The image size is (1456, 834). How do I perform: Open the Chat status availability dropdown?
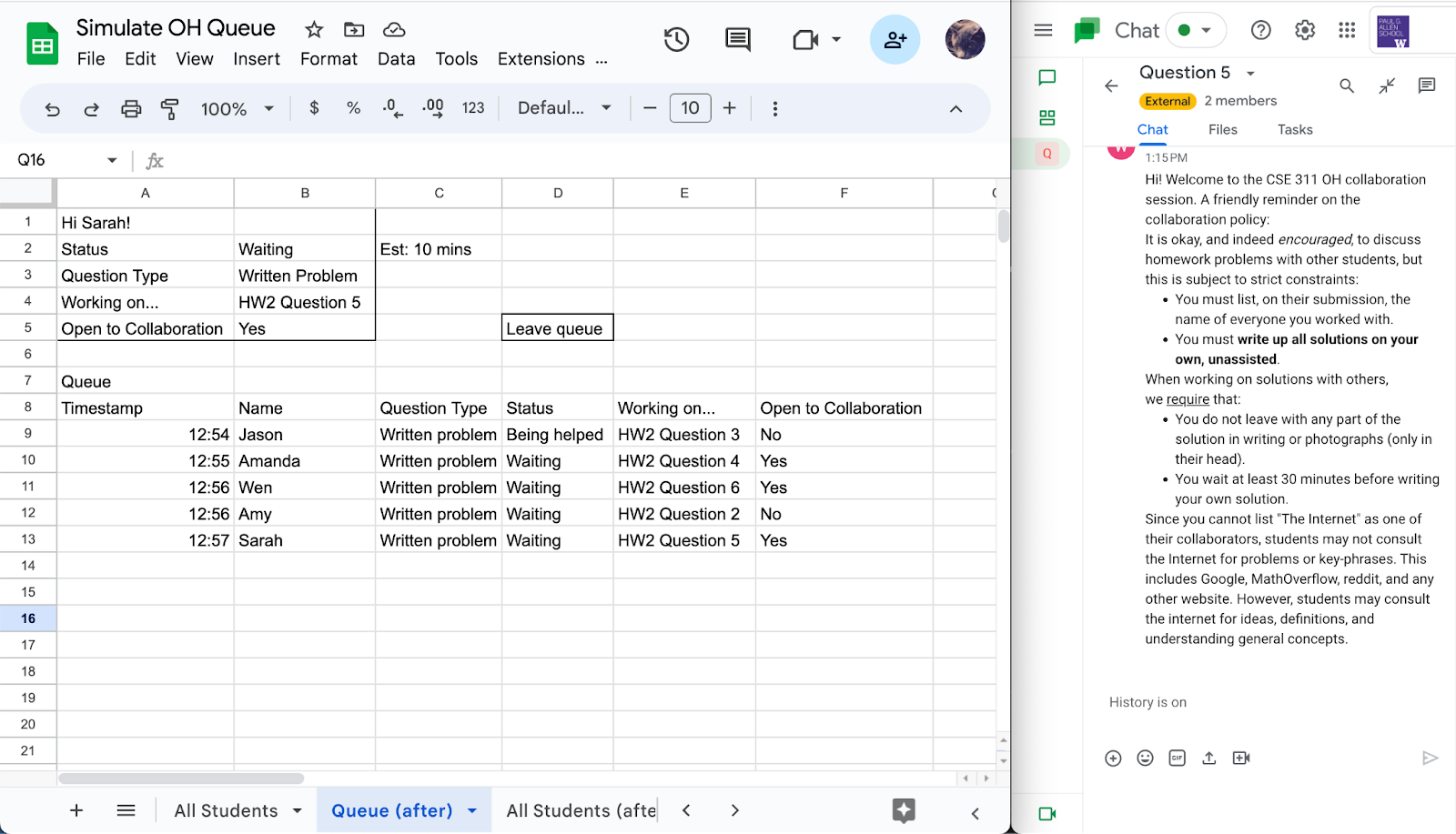1196,30
